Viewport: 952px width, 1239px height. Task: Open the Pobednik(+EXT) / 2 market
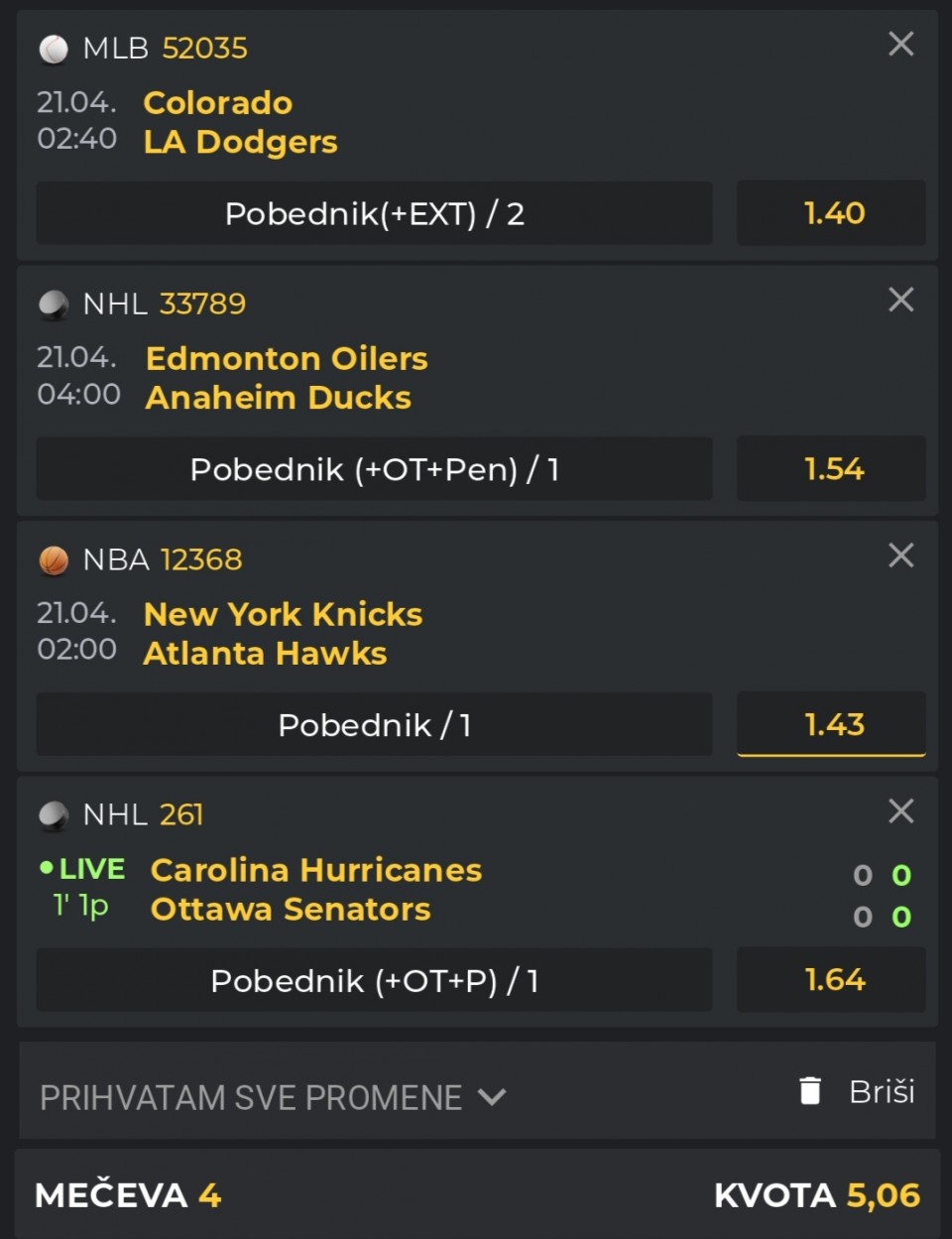coord(375,213)
